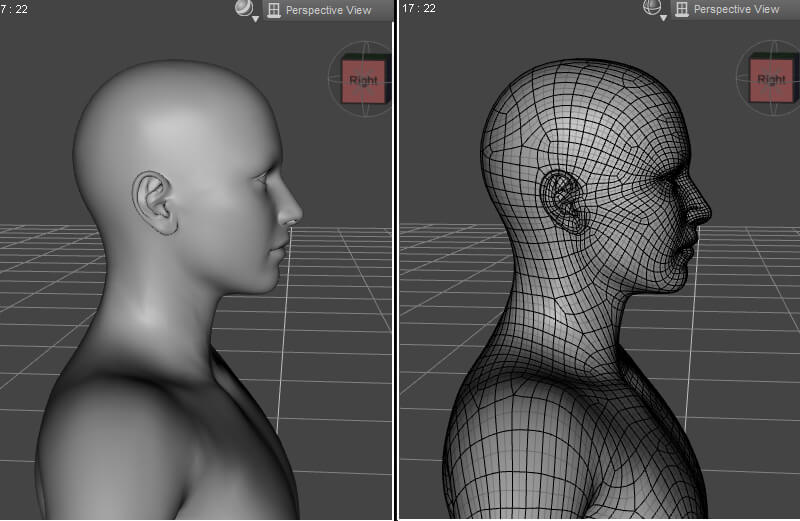Click the dark top edge of right view cube

771,54
